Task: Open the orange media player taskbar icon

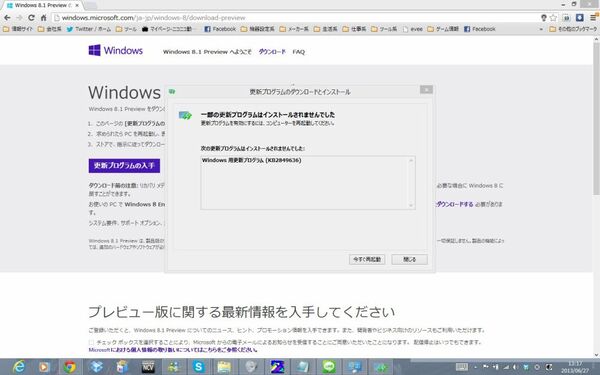Action: (44, 367)
